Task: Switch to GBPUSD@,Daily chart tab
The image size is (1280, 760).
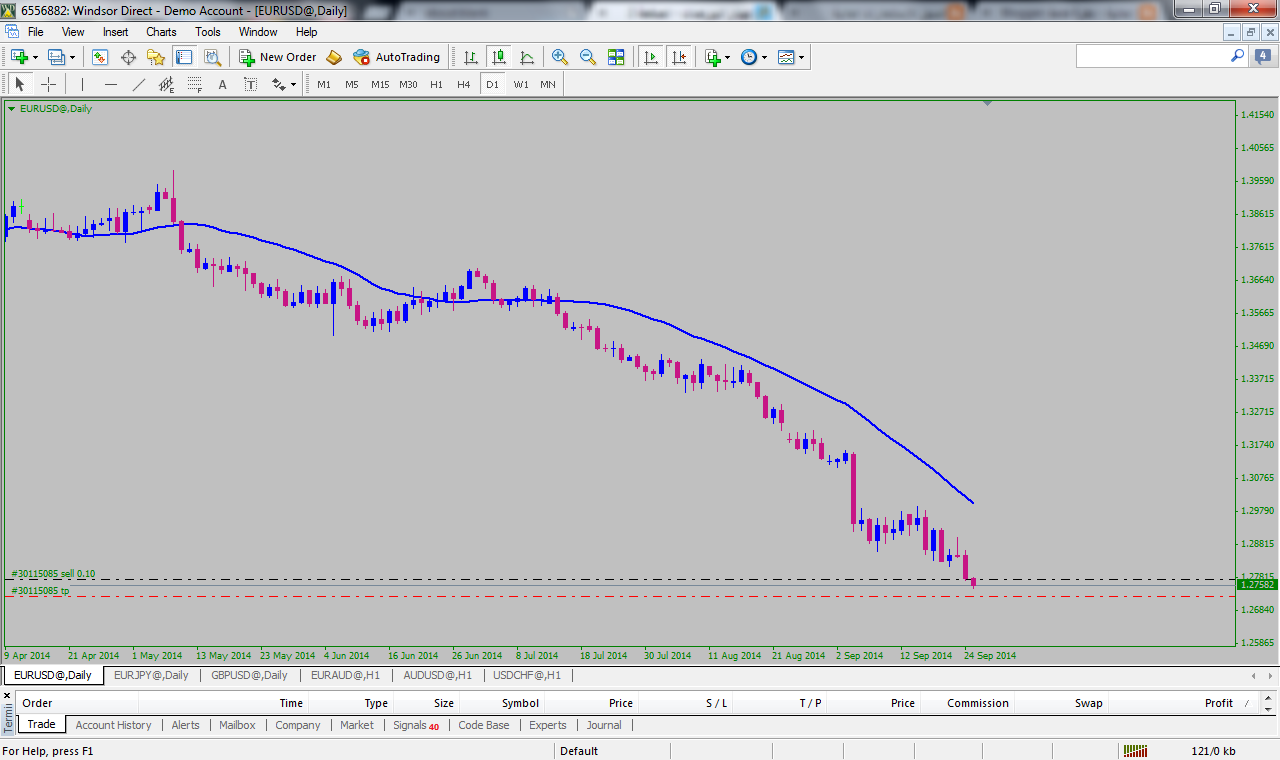Action: coord(249,675)
